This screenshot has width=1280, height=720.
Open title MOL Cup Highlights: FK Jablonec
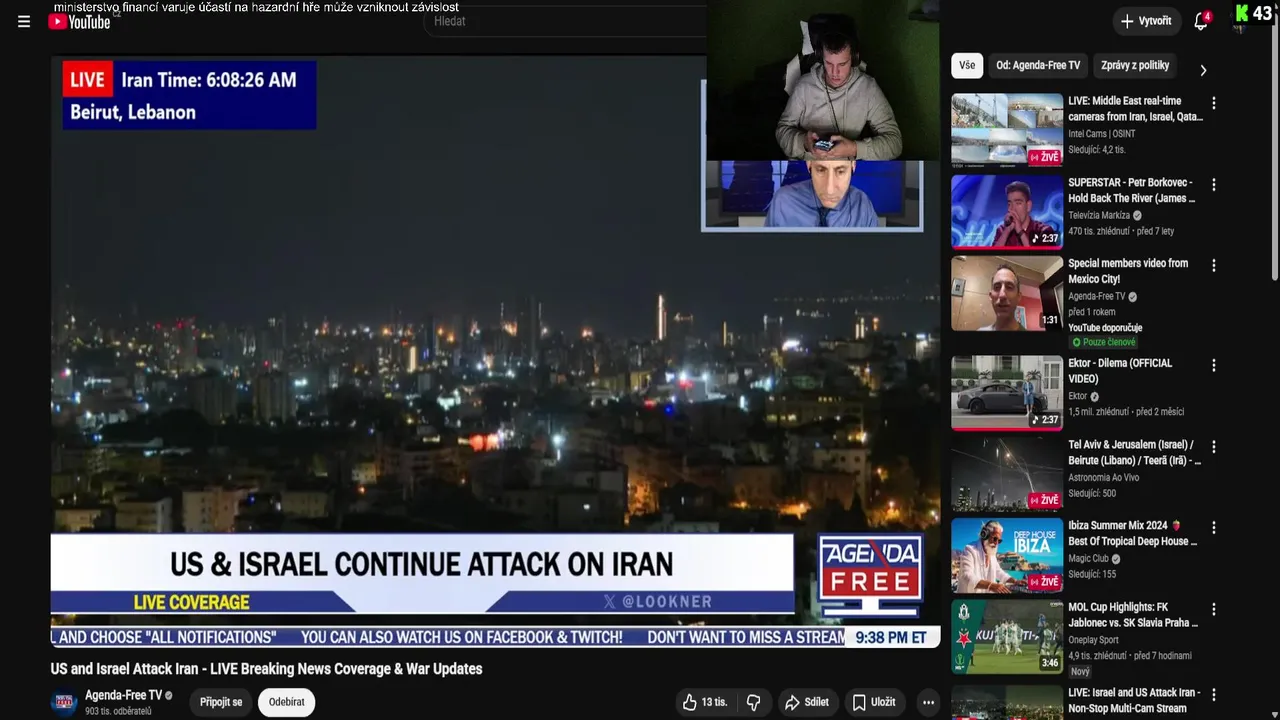[x=1133, y=615]
